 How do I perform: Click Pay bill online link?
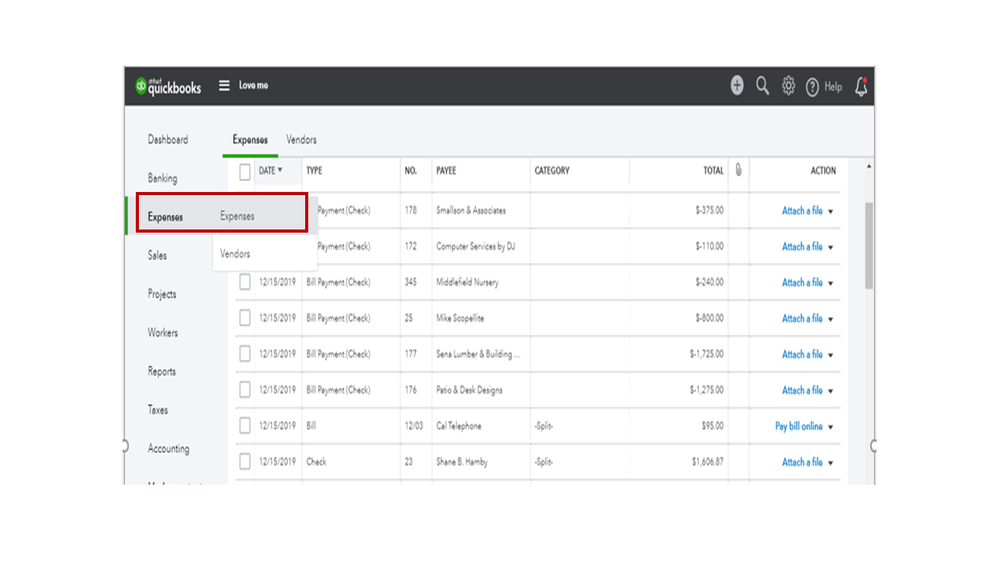pos(798,426)
